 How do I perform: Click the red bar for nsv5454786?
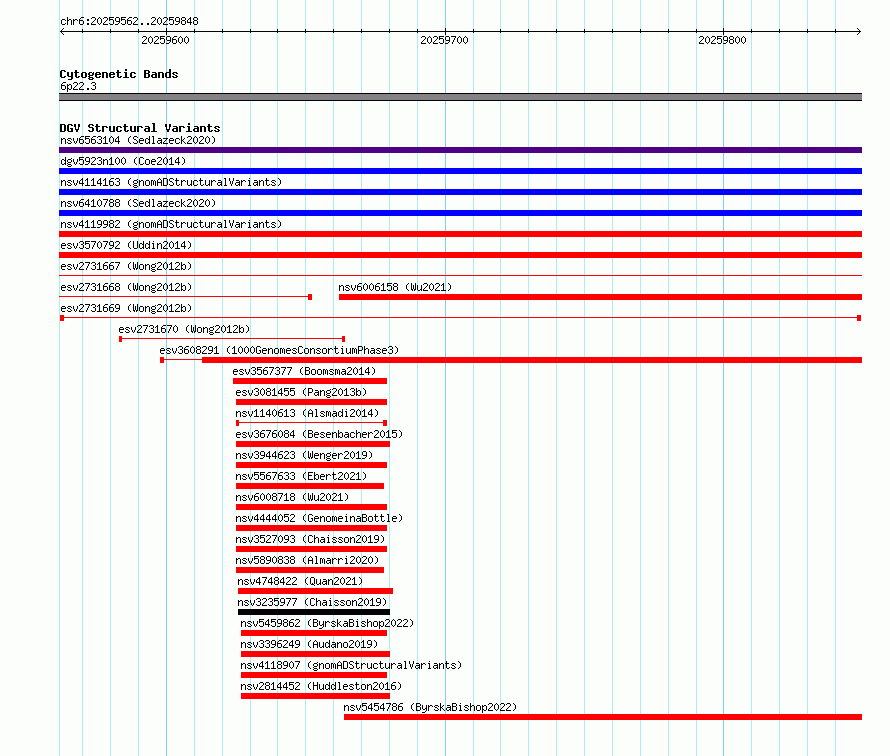[603, 717]
